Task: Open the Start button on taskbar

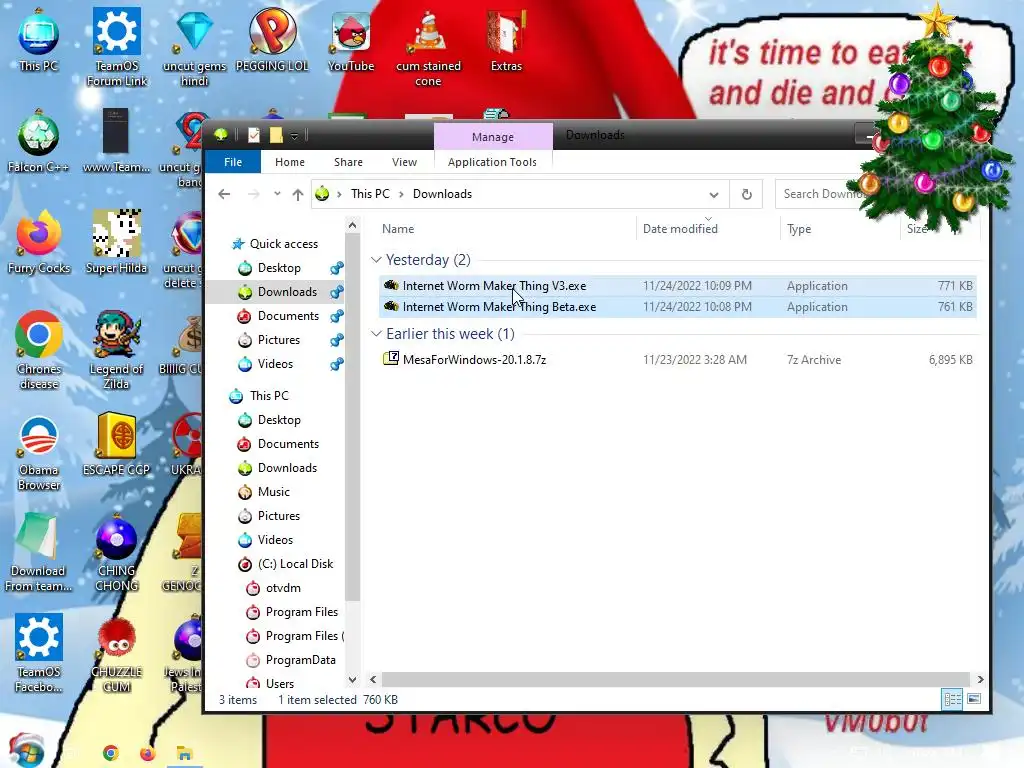Action: pyautogui.click(x=26, y=750)
